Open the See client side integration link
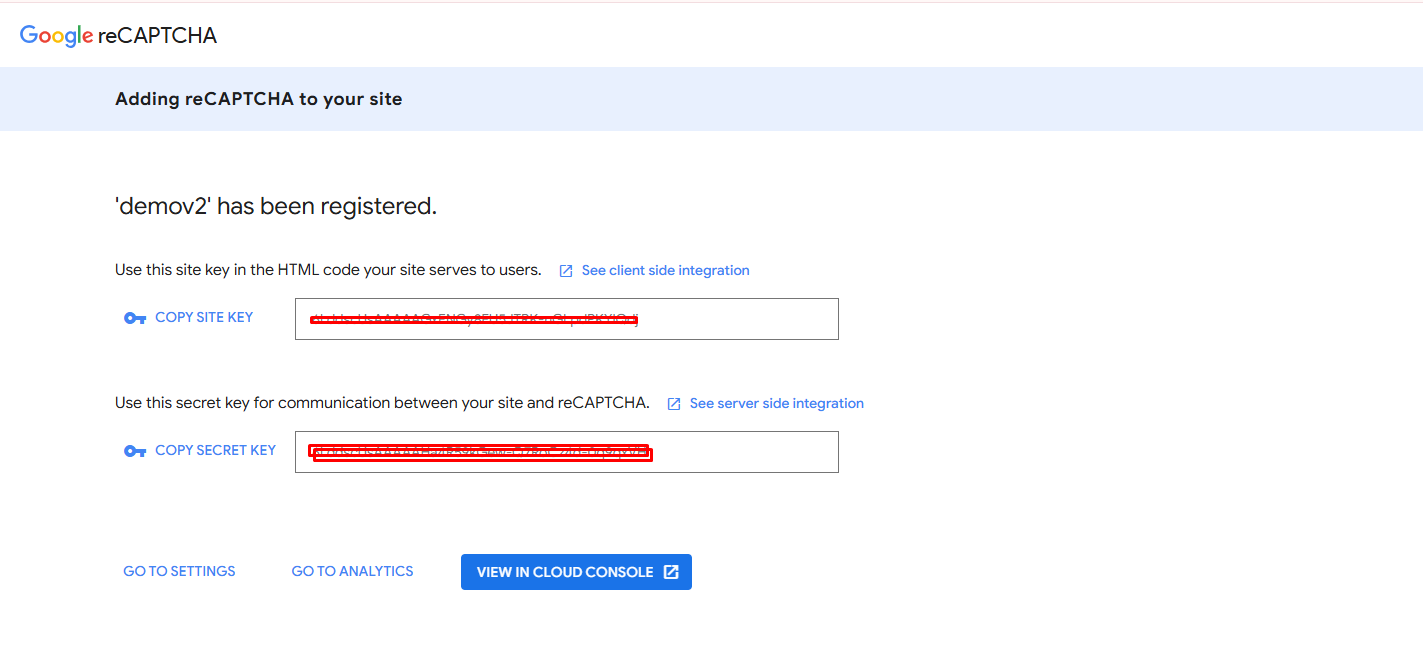Screen dimensions: 1423x661 click(x=665, y=270)
